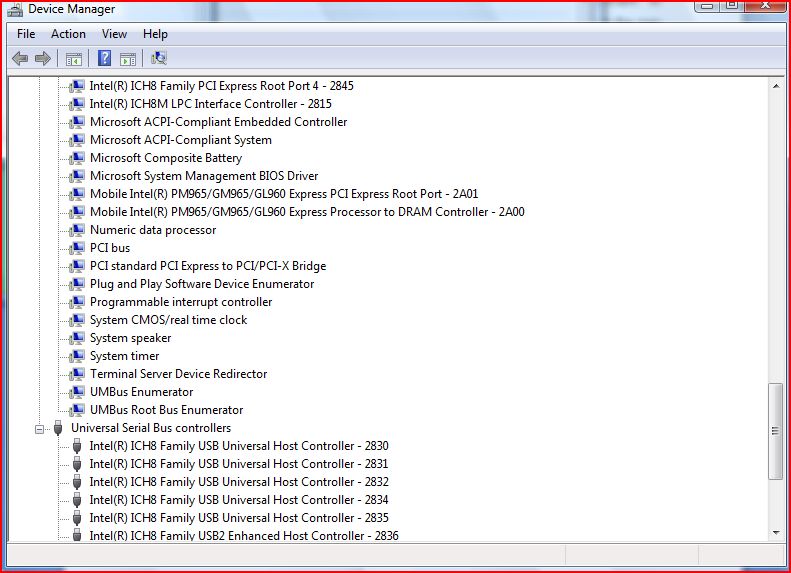The width and height of the screenshot is (791, 573).
Task: Click icon beside System timer
Action: coord(77,356)
